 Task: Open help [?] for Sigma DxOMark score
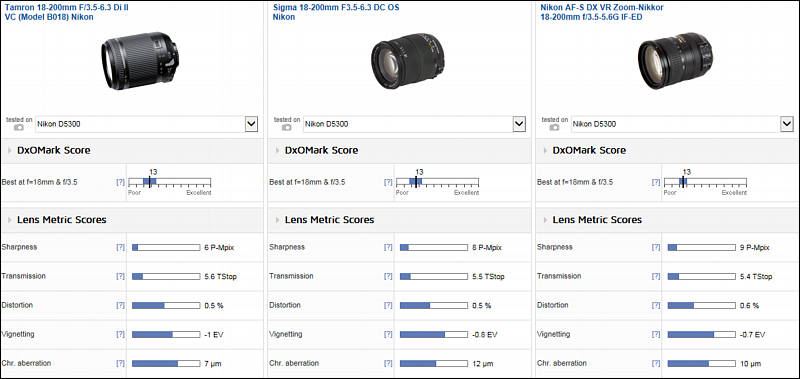click(388, 182)
